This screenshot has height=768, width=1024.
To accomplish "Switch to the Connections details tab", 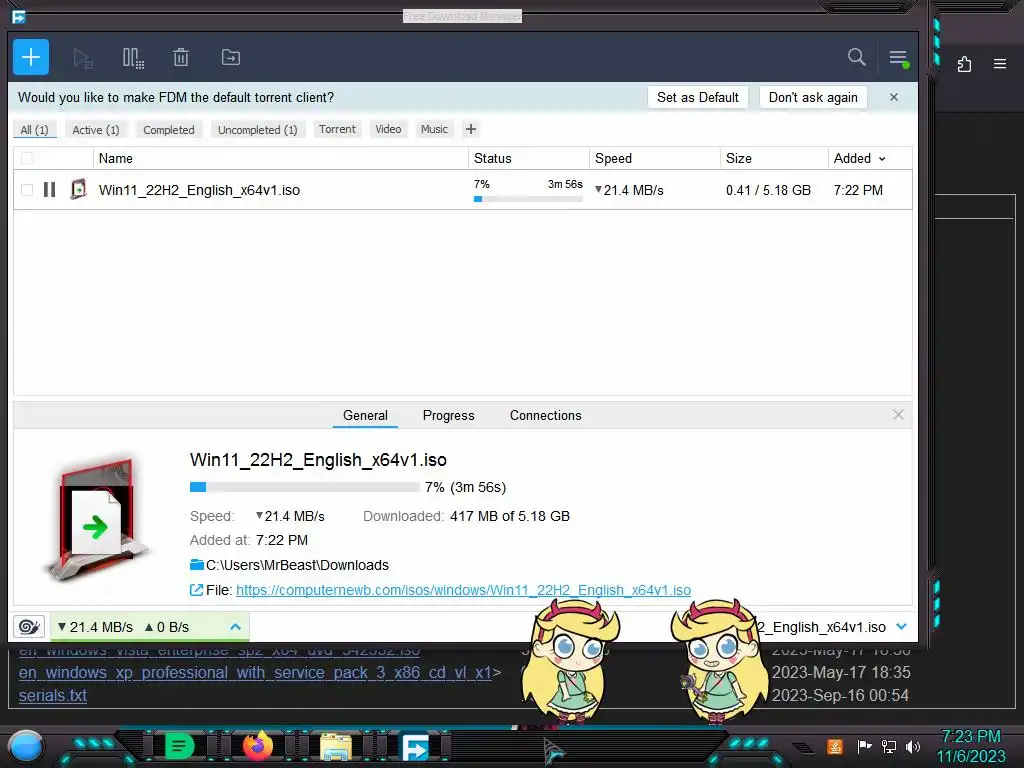I will (x=545, y=415).
